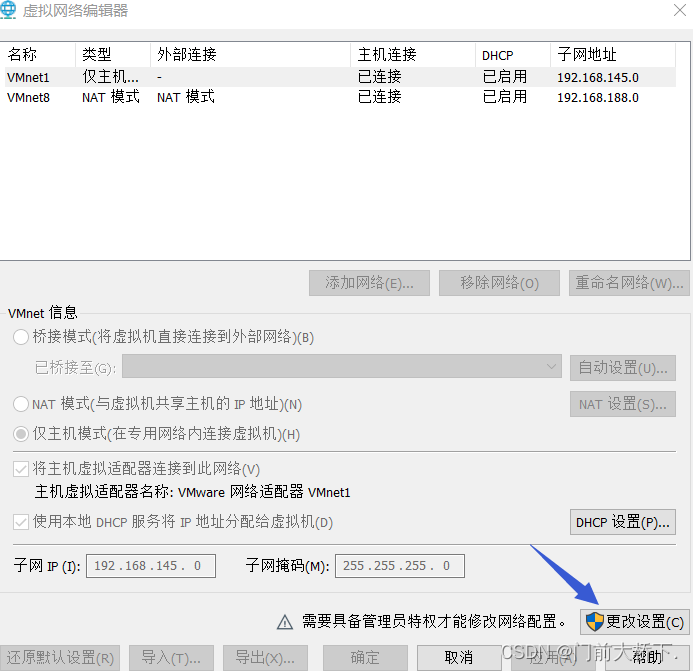This screenshot has height=671, width=693.
Task: Click 还原默认设置(R) button
Action: (60, 658)
